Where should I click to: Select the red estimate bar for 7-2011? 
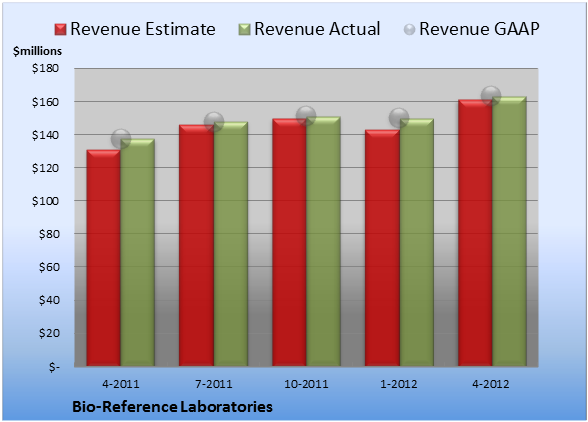pos(196,246)
